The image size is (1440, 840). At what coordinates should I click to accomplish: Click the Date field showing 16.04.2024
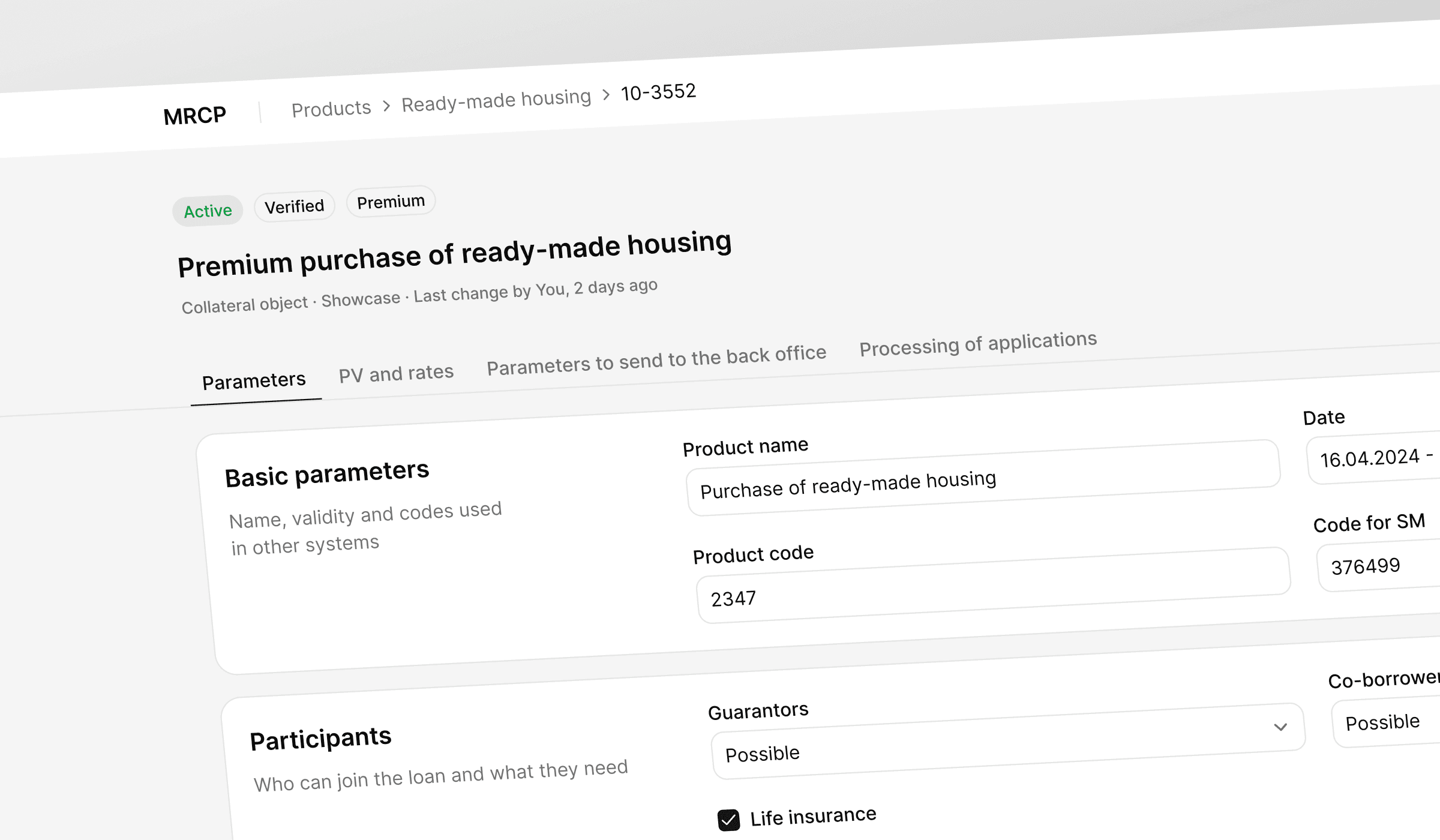pyautogui.click(x=1374, y=457)
